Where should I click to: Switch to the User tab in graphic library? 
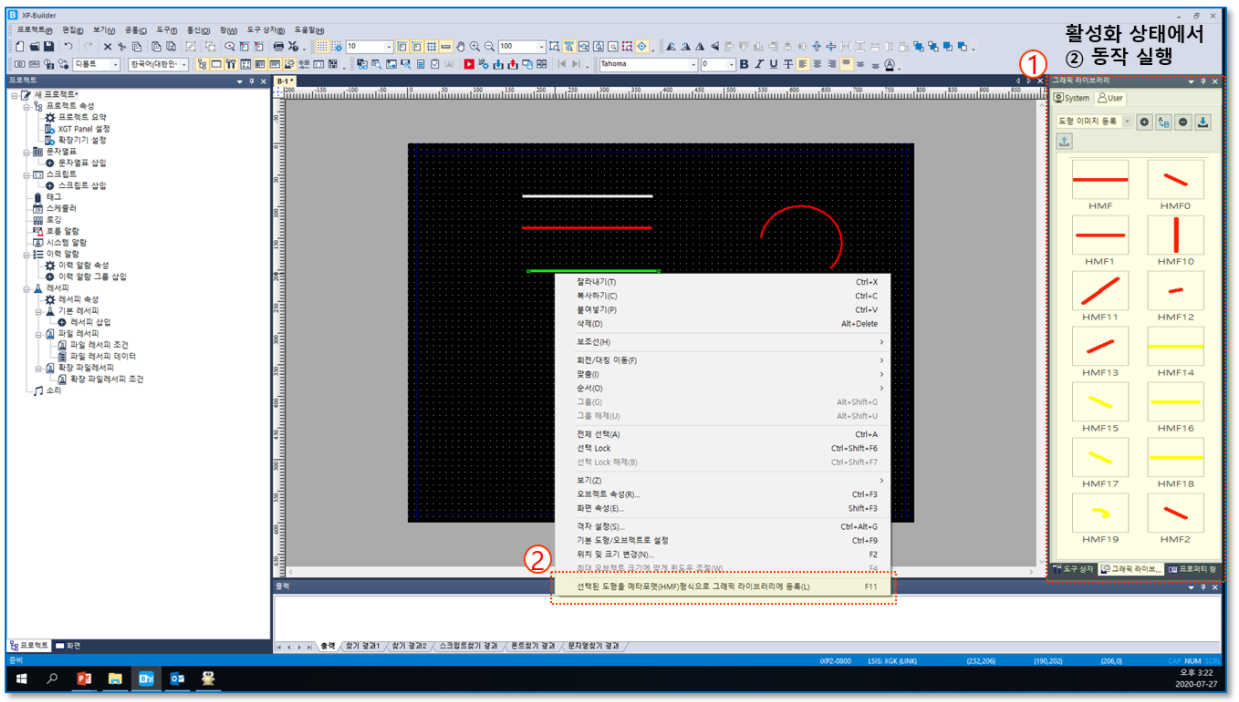[1111, 97]
